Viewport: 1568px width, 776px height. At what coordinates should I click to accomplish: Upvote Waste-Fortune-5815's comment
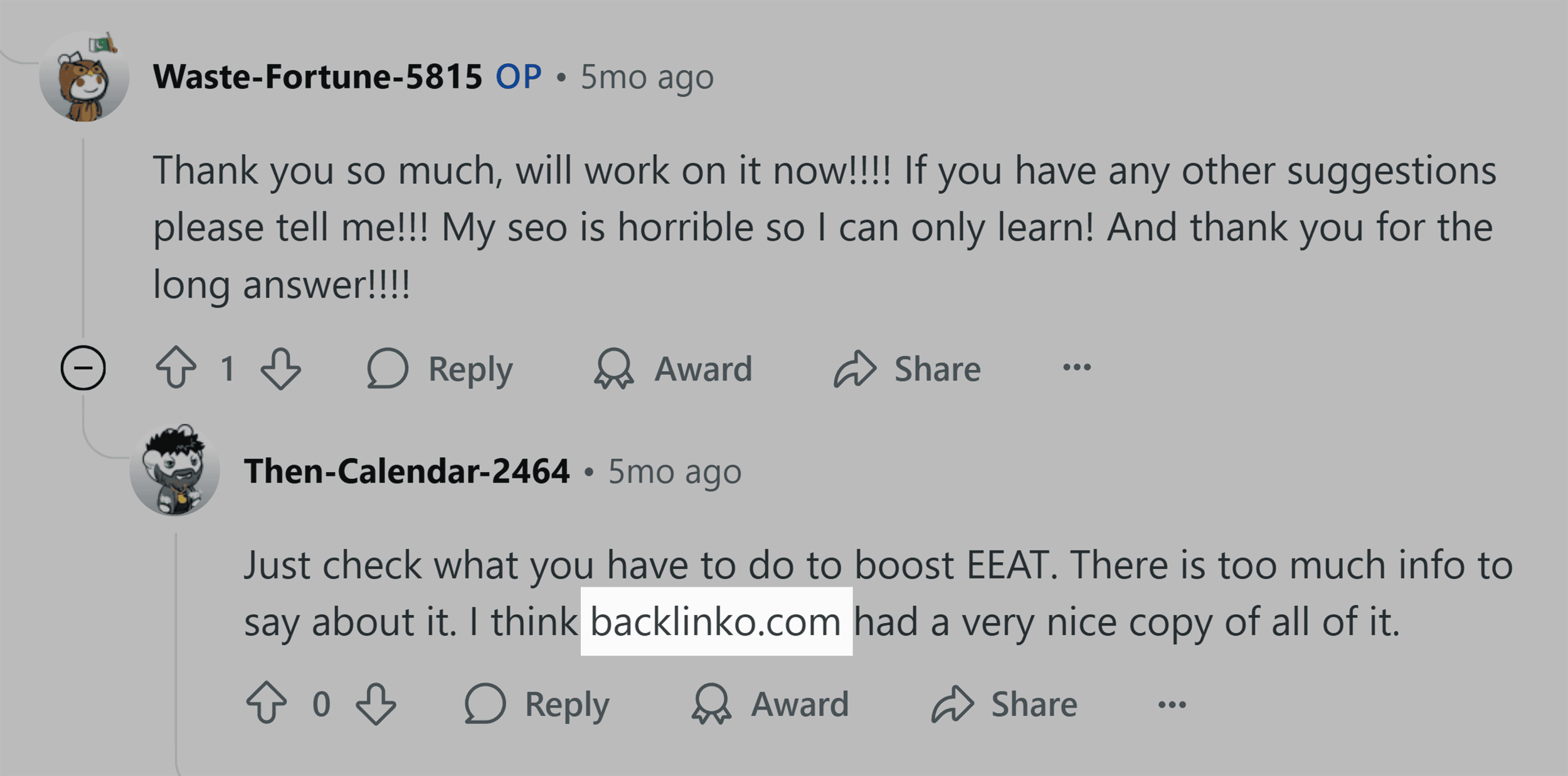tap(176, 368)
